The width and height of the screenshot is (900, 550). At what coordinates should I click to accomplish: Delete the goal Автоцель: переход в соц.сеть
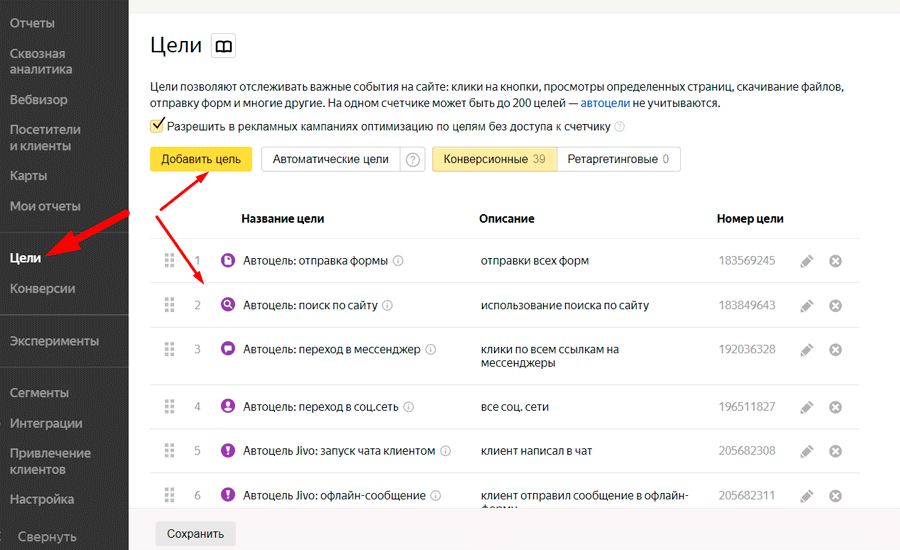[835, 408]
